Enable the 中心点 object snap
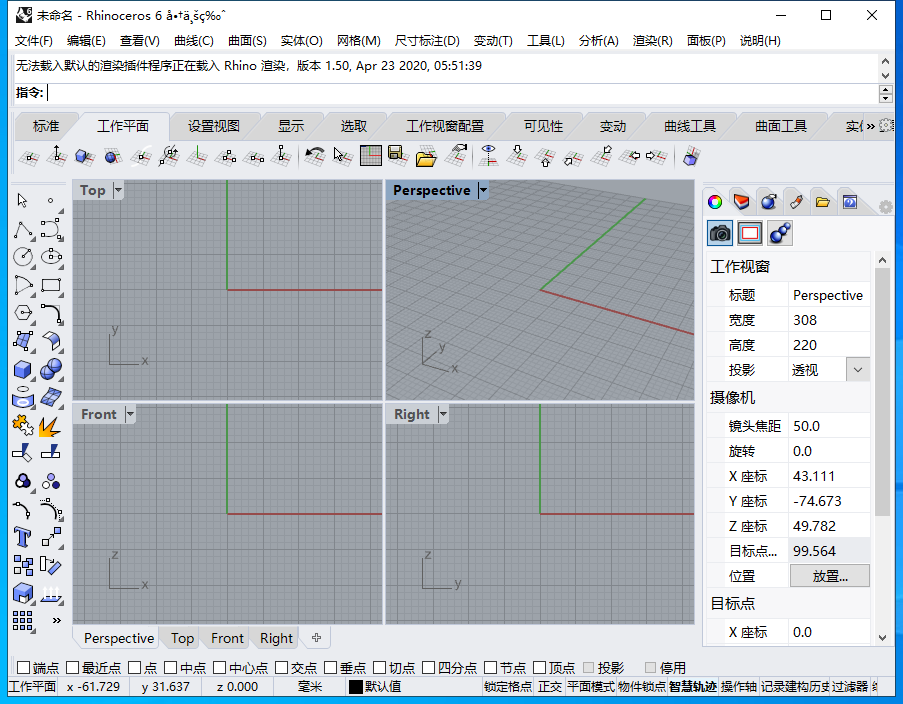 (x=219, y=668)
